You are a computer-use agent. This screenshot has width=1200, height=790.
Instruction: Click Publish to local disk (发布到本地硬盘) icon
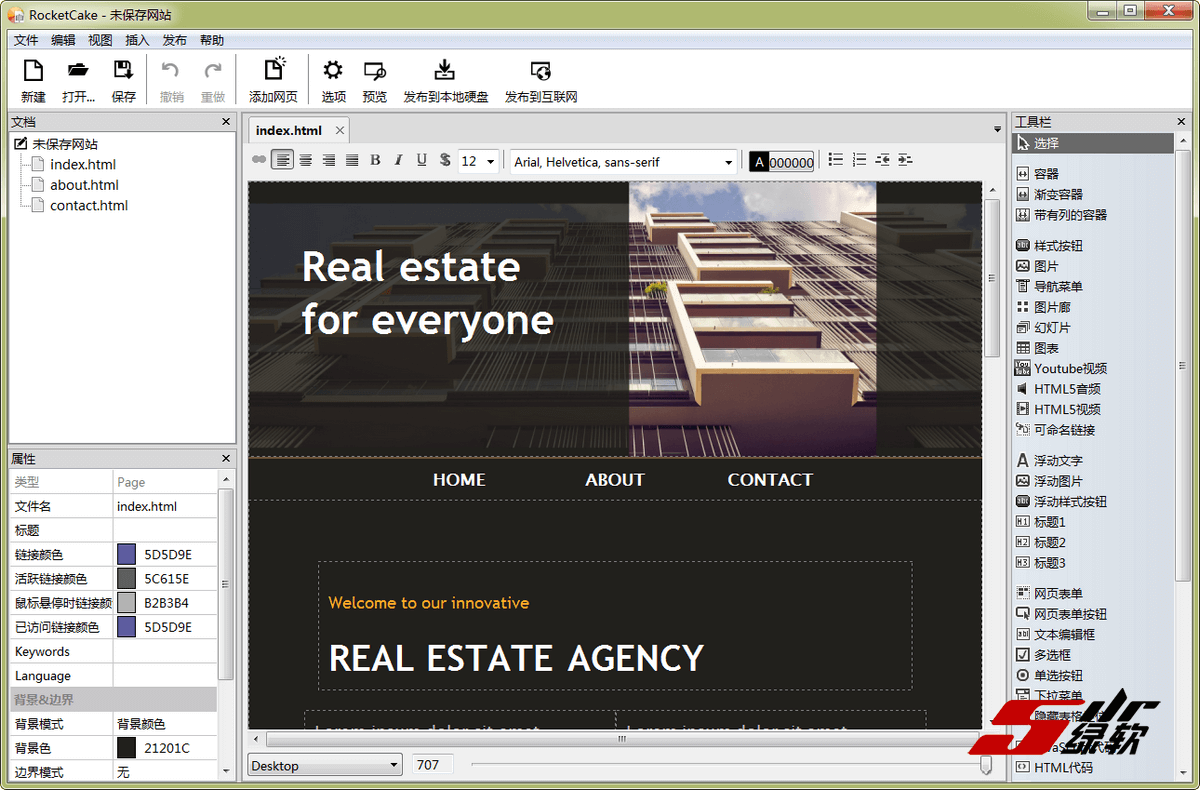click(445, 72)
